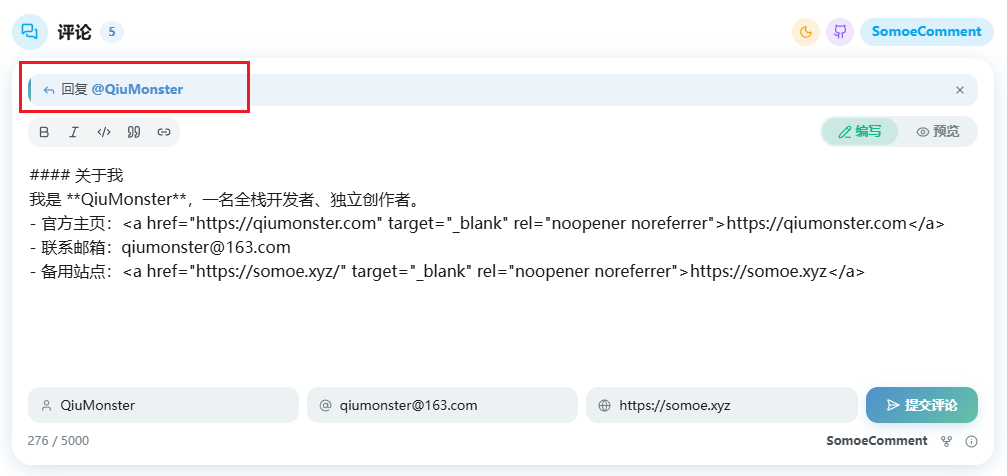Insert inline code formatting
The width and height of the screenshot is (1007, 476).
(104, 132)
